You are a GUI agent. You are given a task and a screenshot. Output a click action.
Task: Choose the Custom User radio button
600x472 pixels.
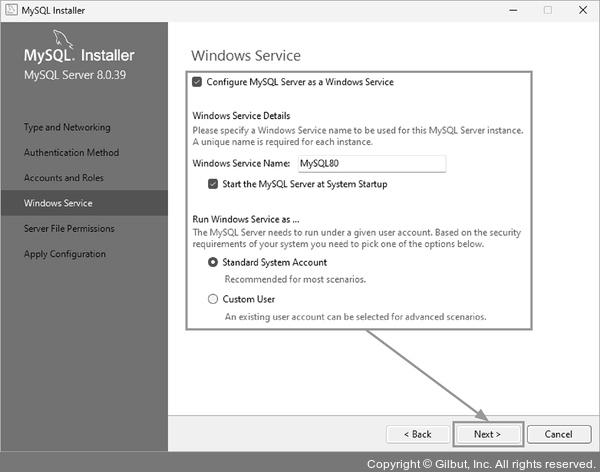pyautogui.click(x=213, y=299)
